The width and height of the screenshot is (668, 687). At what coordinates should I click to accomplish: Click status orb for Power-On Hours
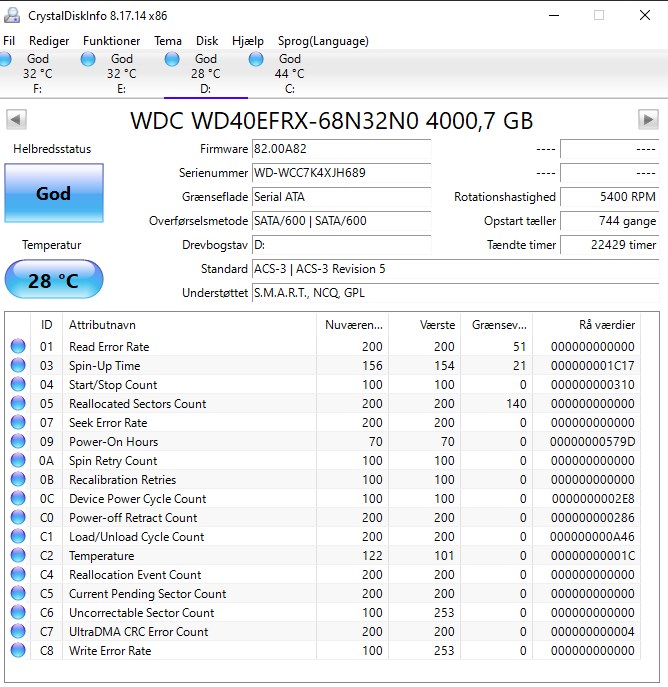pyautogui.click(x=18, y=441)
